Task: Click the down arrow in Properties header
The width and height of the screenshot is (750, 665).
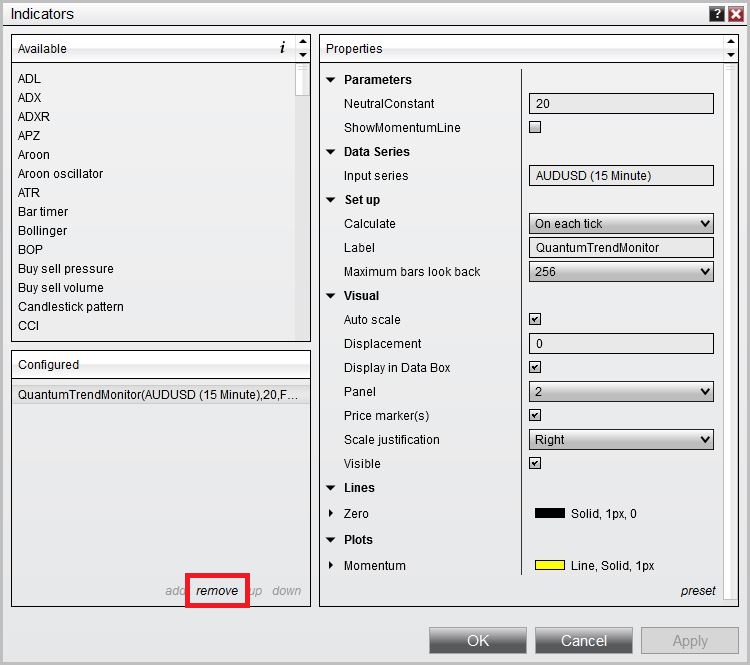Action: (x=730, y=55)
